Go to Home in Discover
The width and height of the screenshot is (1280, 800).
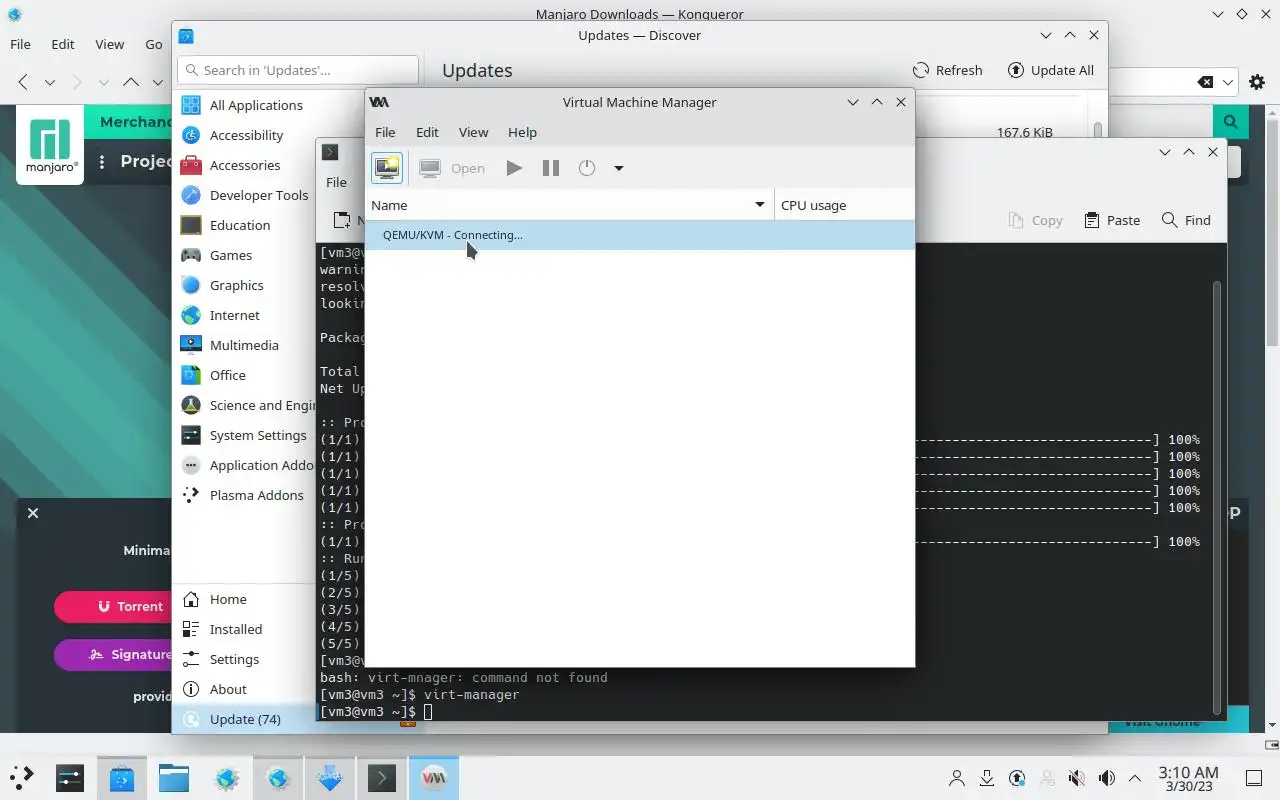point(244,599)
